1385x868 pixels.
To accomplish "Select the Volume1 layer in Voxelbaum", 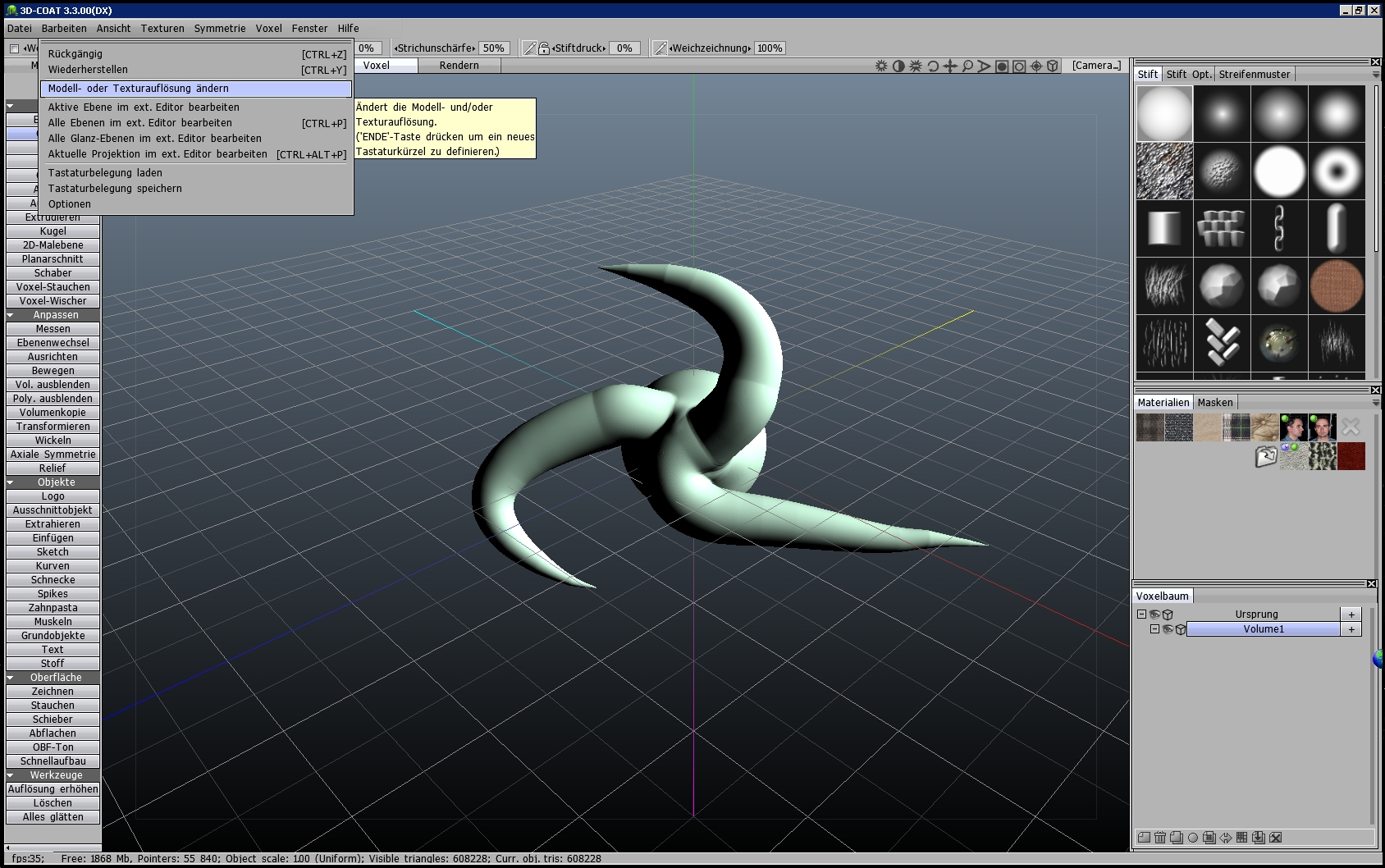I will coord(1263,629).
